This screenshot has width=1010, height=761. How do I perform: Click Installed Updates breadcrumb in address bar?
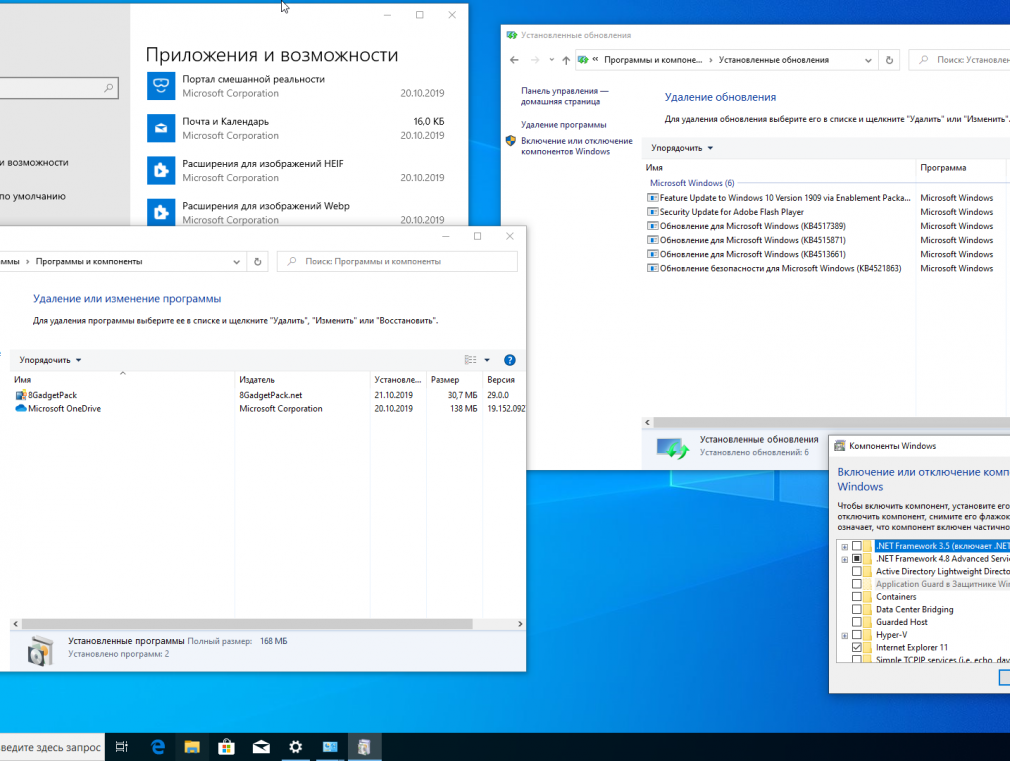774,60
